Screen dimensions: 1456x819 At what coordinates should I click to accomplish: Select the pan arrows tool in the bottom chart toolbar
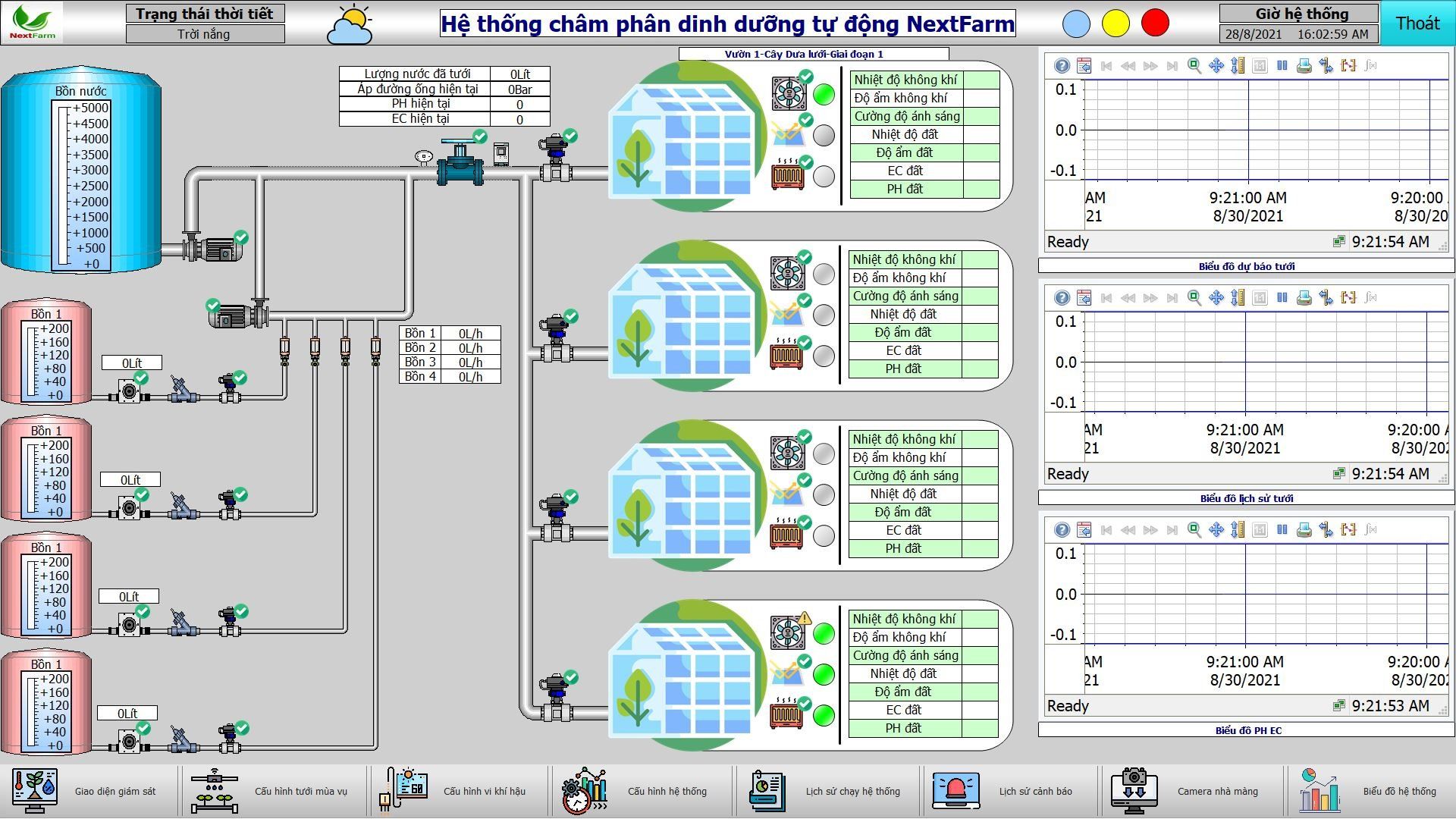tap(1216, 530)
